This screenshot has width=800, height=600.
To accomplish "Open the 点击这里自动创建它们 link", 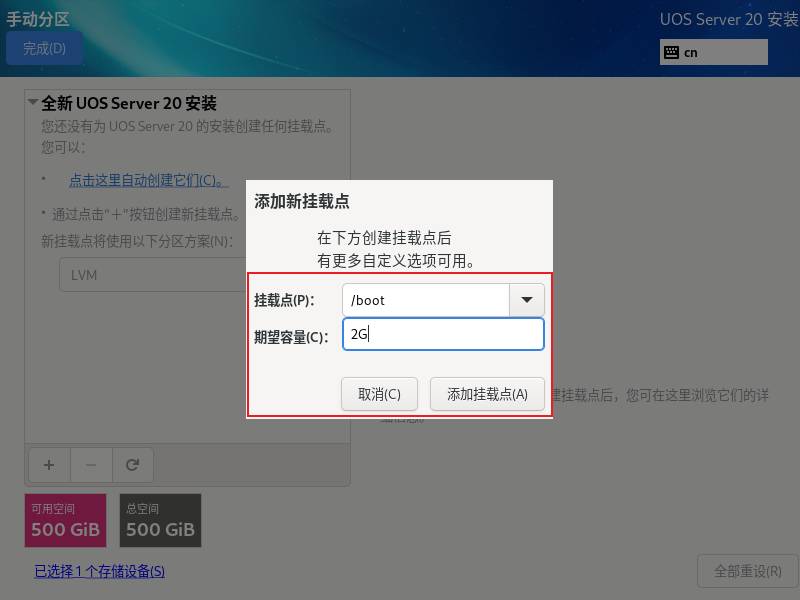I will [x=148, y=180].
